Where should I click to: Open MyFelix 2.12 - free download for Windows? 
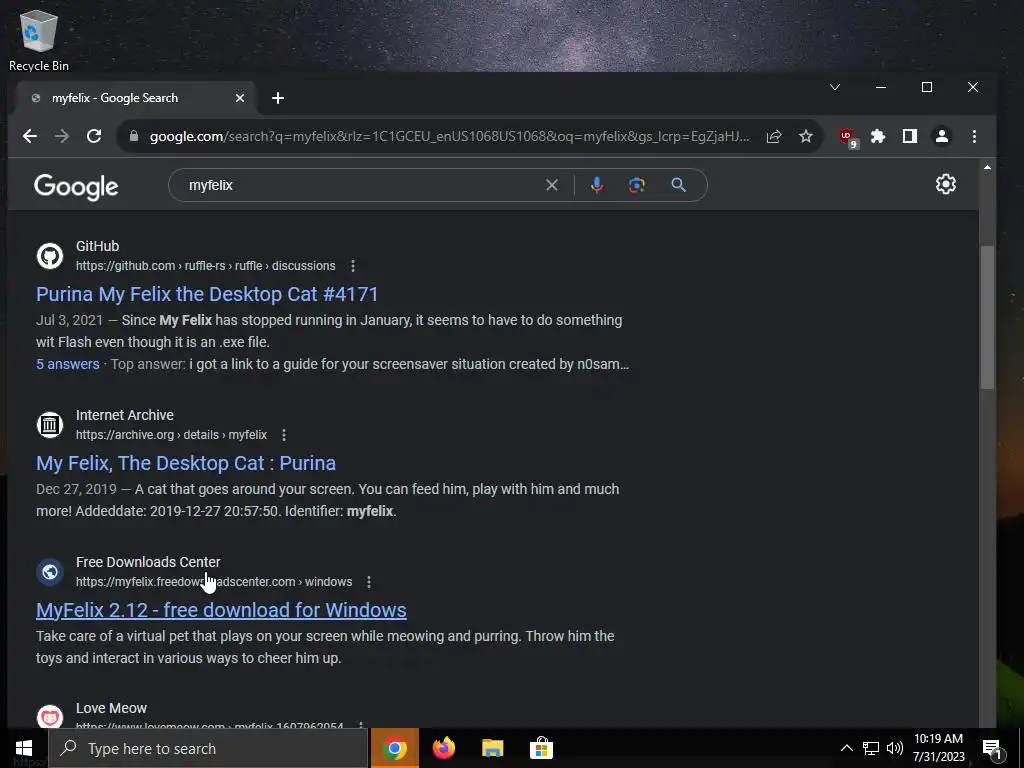[x=221, y=610]
